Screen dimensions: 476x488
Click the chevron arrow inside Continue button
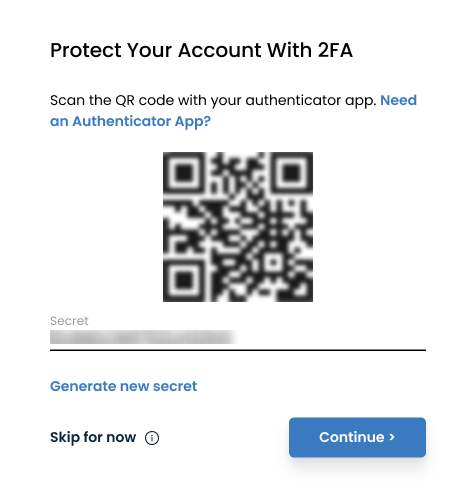(x=392, y=437)
